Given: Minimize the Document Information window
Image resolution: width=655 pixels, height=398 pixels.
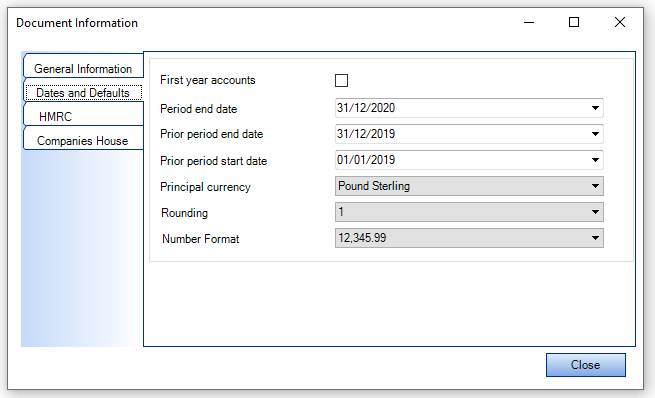Looking at the screenshot, I should (x=529, y=23).
